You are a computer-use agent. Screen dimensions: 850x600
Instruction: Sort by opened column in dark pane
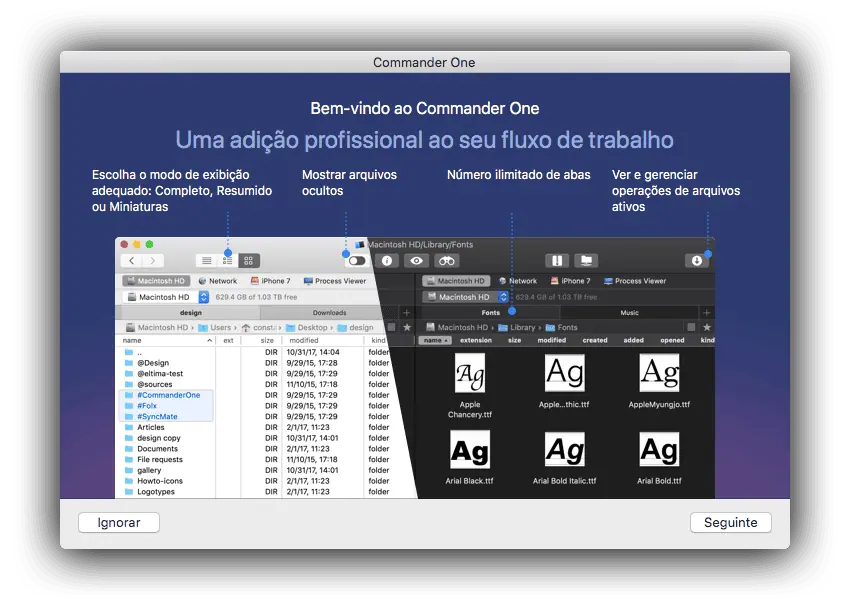tap(672, 340)
